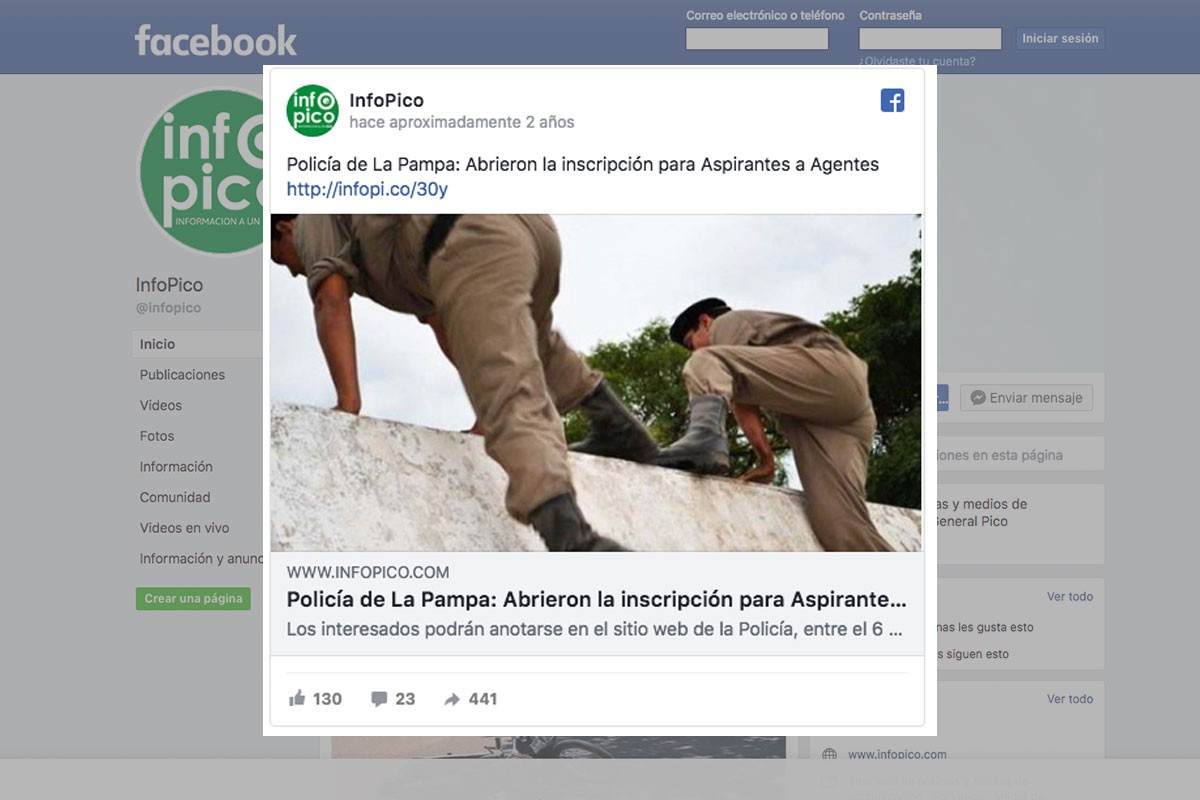Click the InfoPico page name in sidebar

(x=169, y=285)
